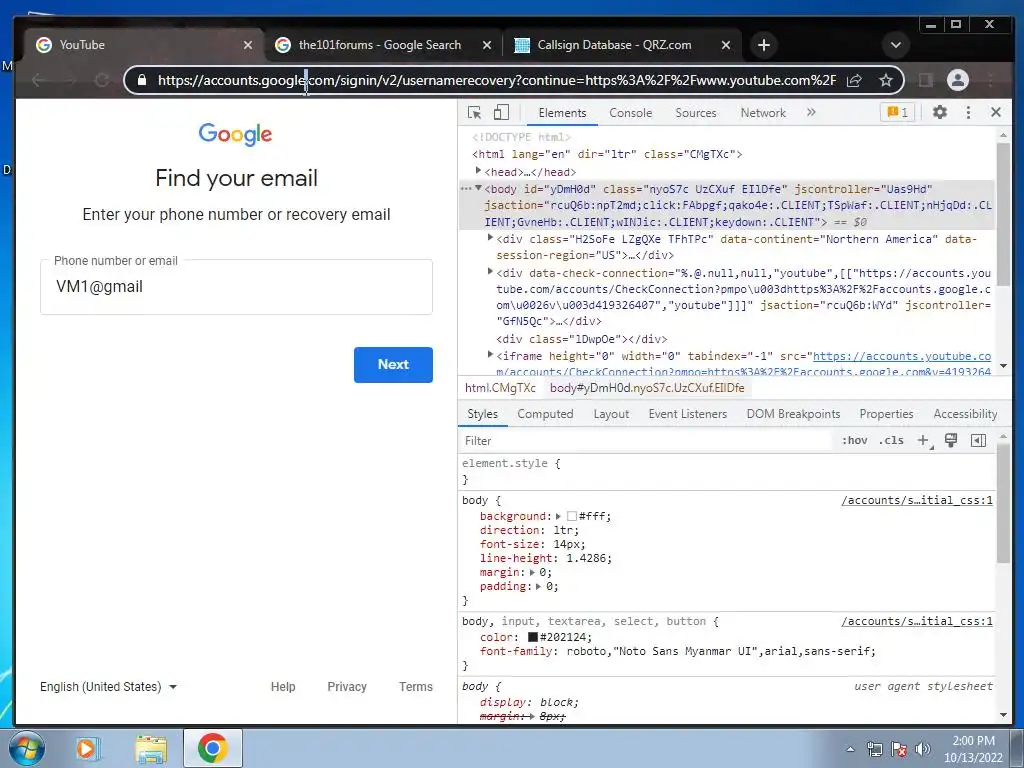The width and height of the screenshot is (1024, 768).
Task: Open a new browser tab
Action: click(x=764, y=45)
